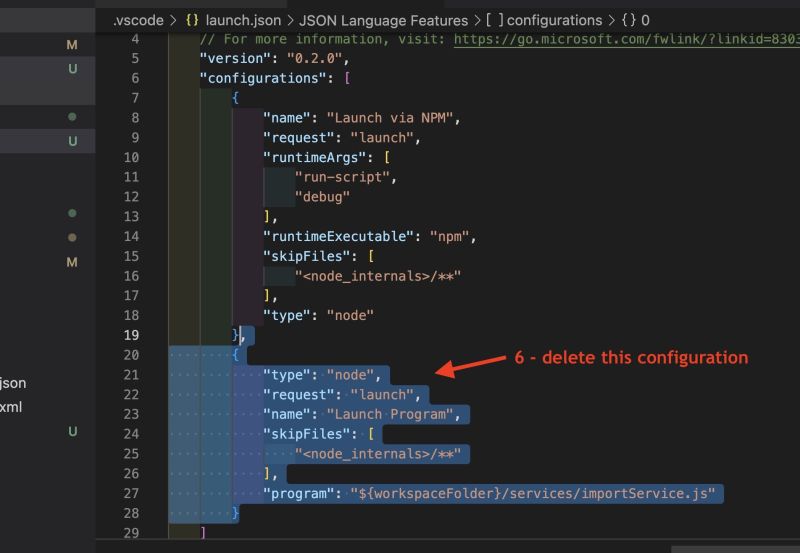Open JSON Language Features breadcrumb
The height and width of the screenshot is (553, 800).
pos(383,20)
